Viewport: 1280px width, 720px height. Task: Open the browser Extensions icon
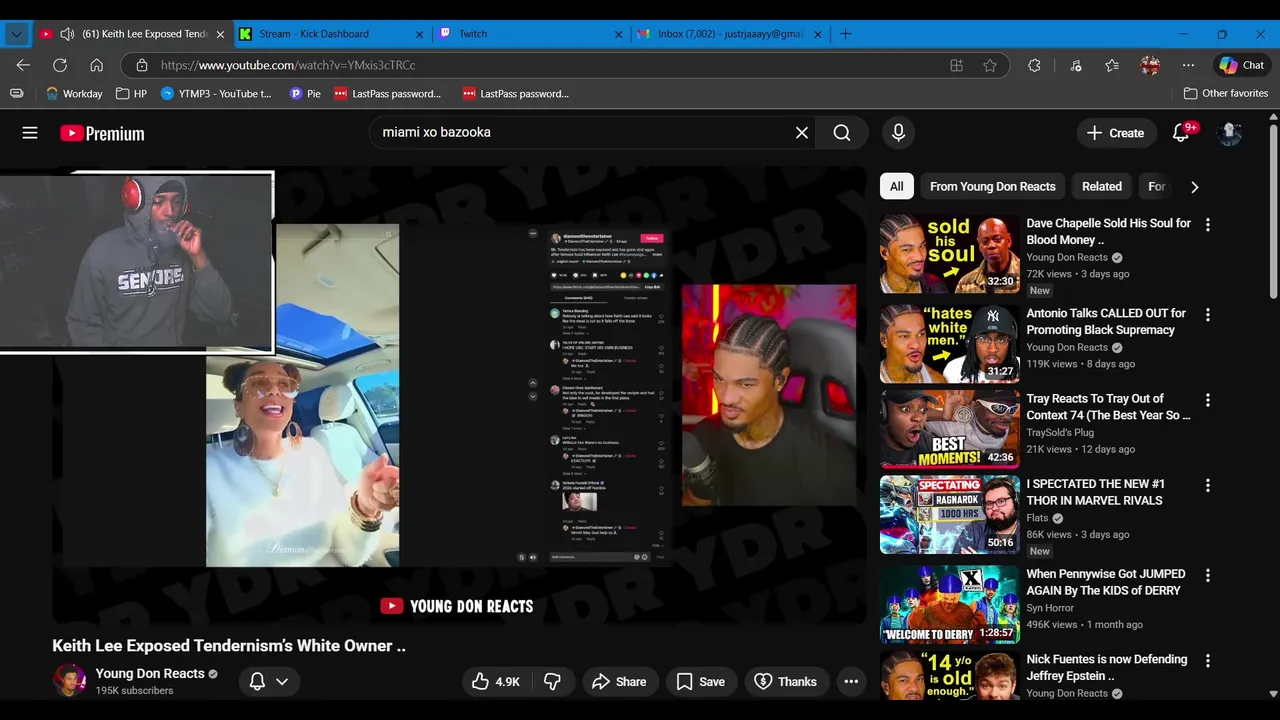[x=1034, y=65]
